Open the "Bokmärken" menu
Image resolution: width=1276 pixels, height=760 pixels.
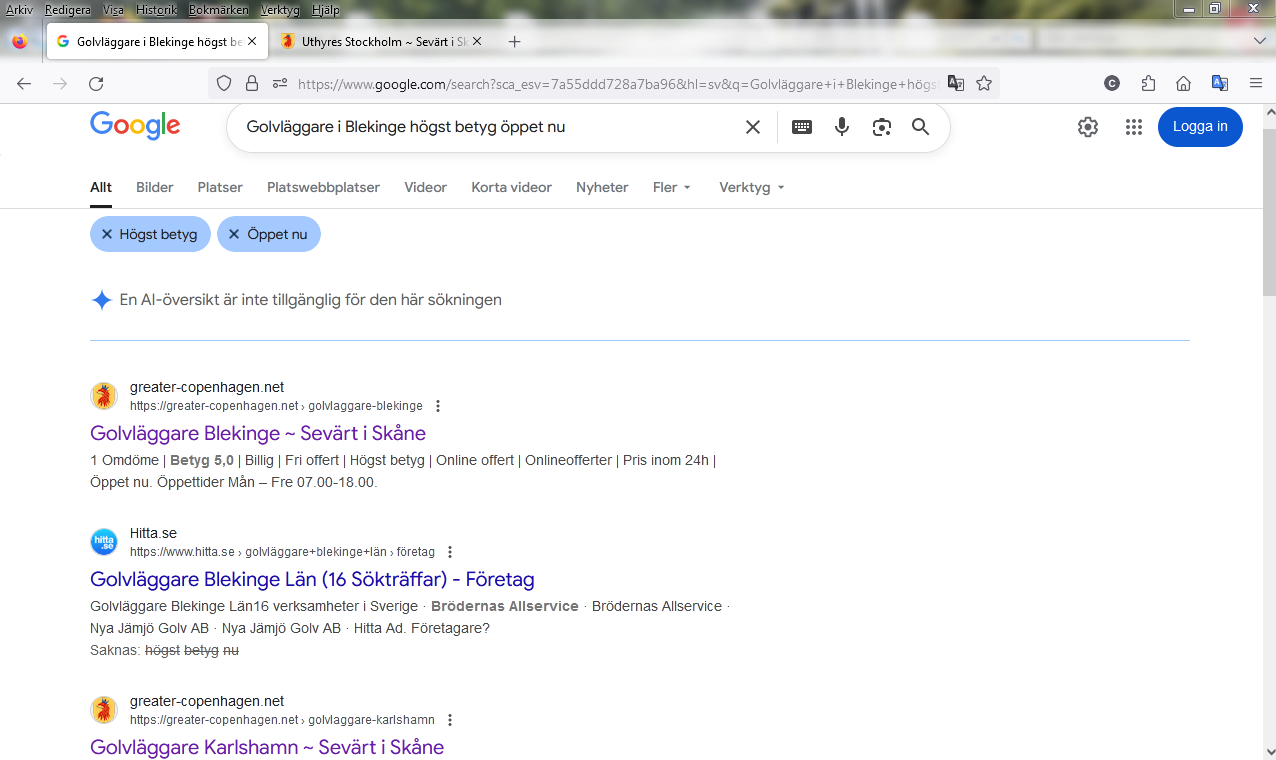coord(218,10)
